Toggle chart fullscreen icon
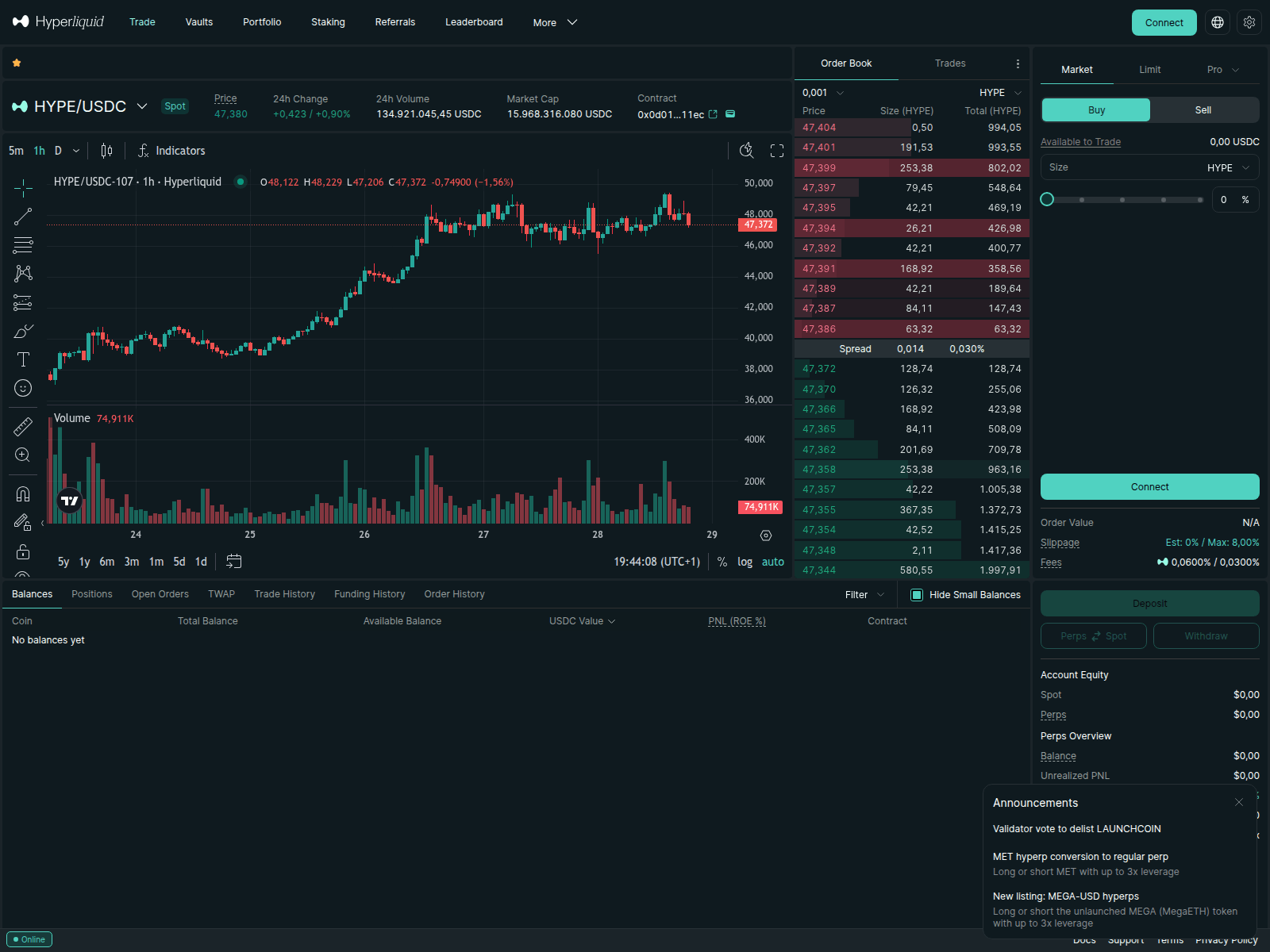 point(777,151)
